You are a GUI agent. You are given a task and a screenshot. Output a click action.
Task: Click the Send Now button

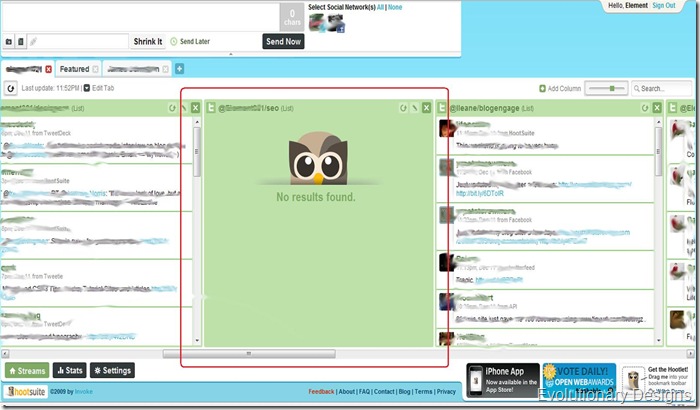click(x=283, y=42)
